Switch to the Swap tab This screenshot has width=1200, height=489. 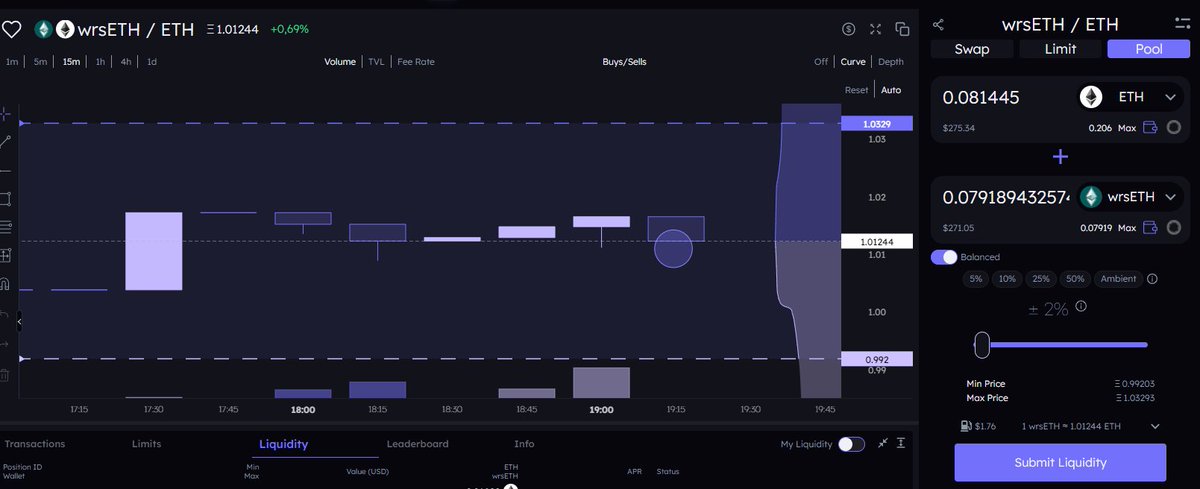pos(972,49)
